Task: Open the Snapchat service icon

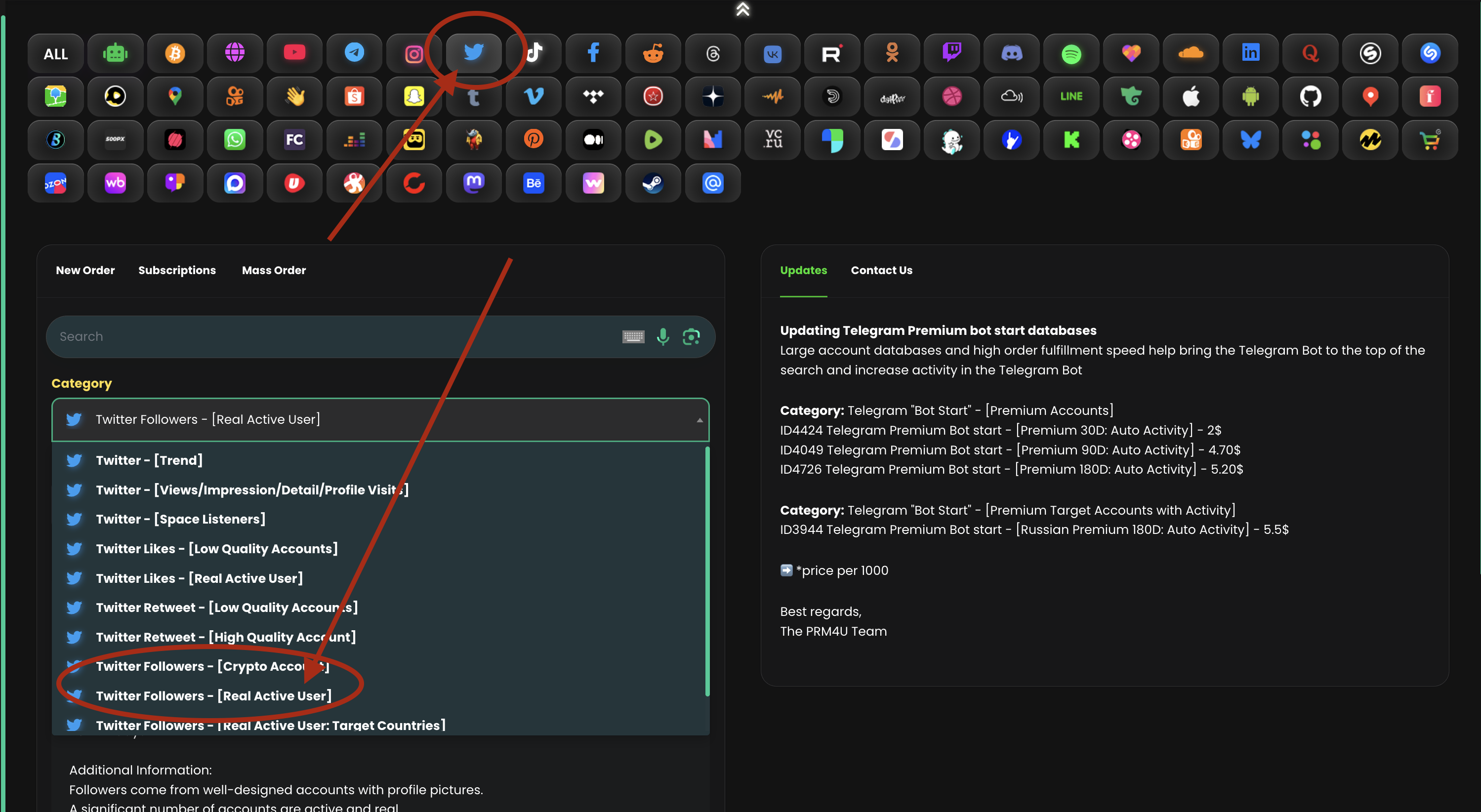Action: pos(414,96)
